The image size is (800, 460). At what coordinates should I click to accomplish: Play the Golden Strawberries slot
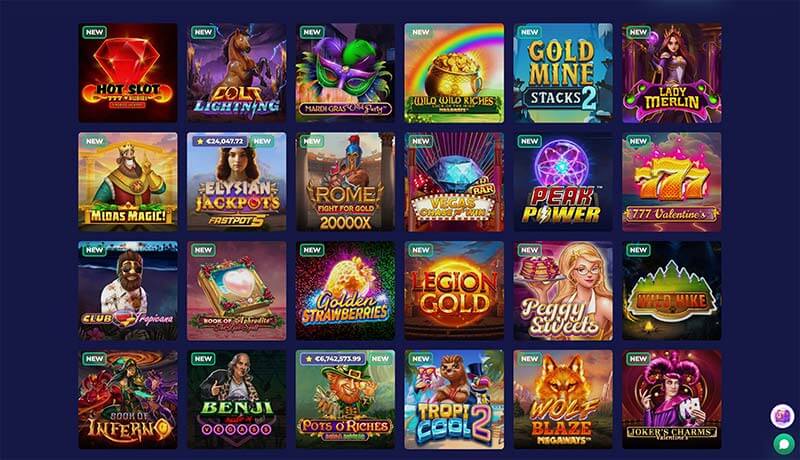(345, 291)
